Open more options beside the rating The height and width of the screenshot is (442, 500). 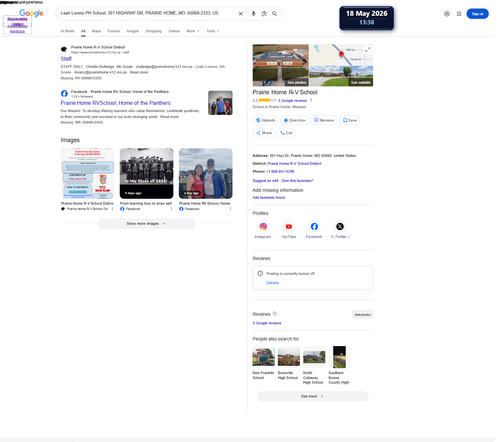[311, 100]
